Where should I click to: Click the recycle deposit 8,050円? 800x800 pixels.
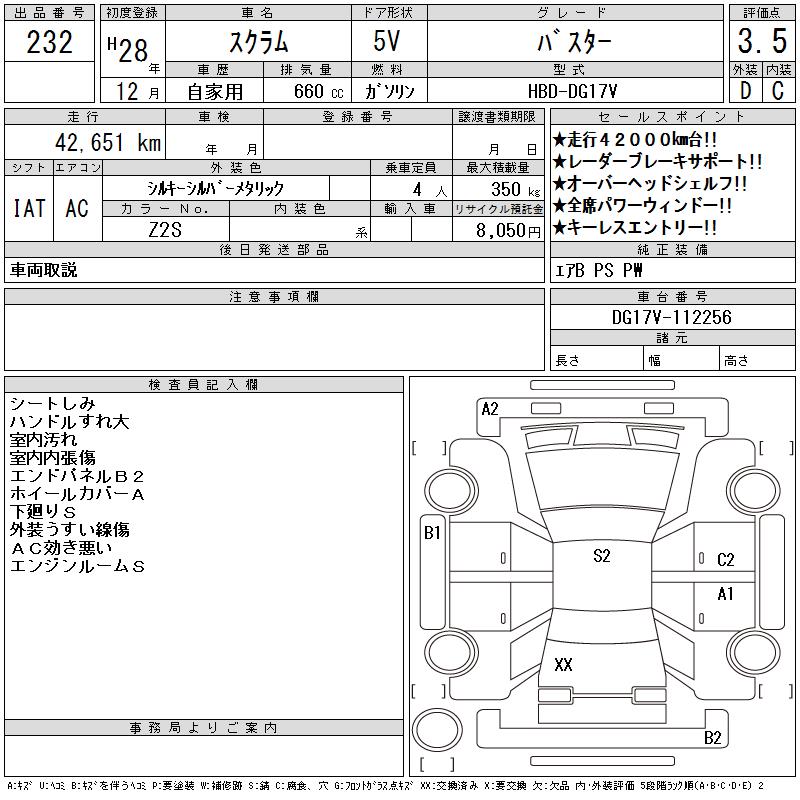click(508, 230)
